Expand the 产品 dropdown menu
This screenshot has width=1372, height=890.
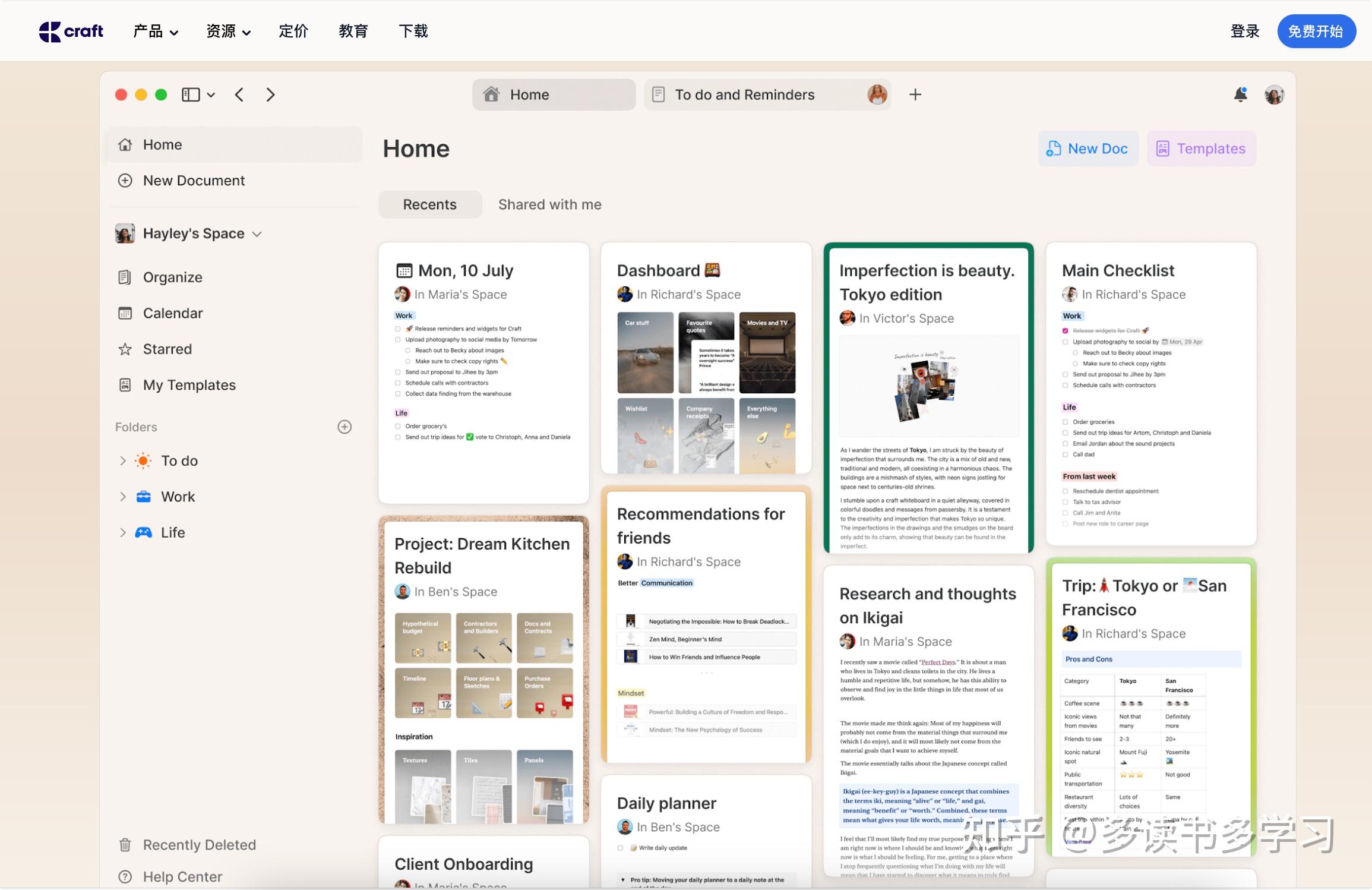pos(156,31)
